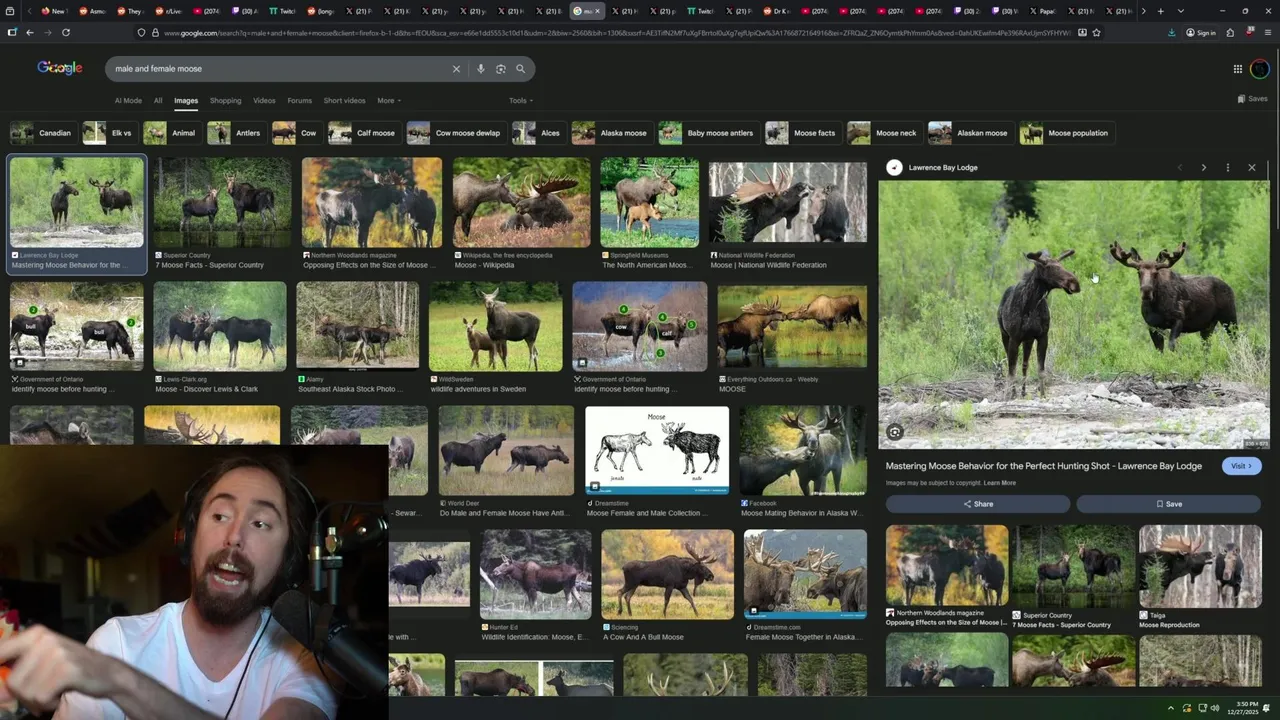
Task: List all tabs dropdown arrow
Action: 1181,11
